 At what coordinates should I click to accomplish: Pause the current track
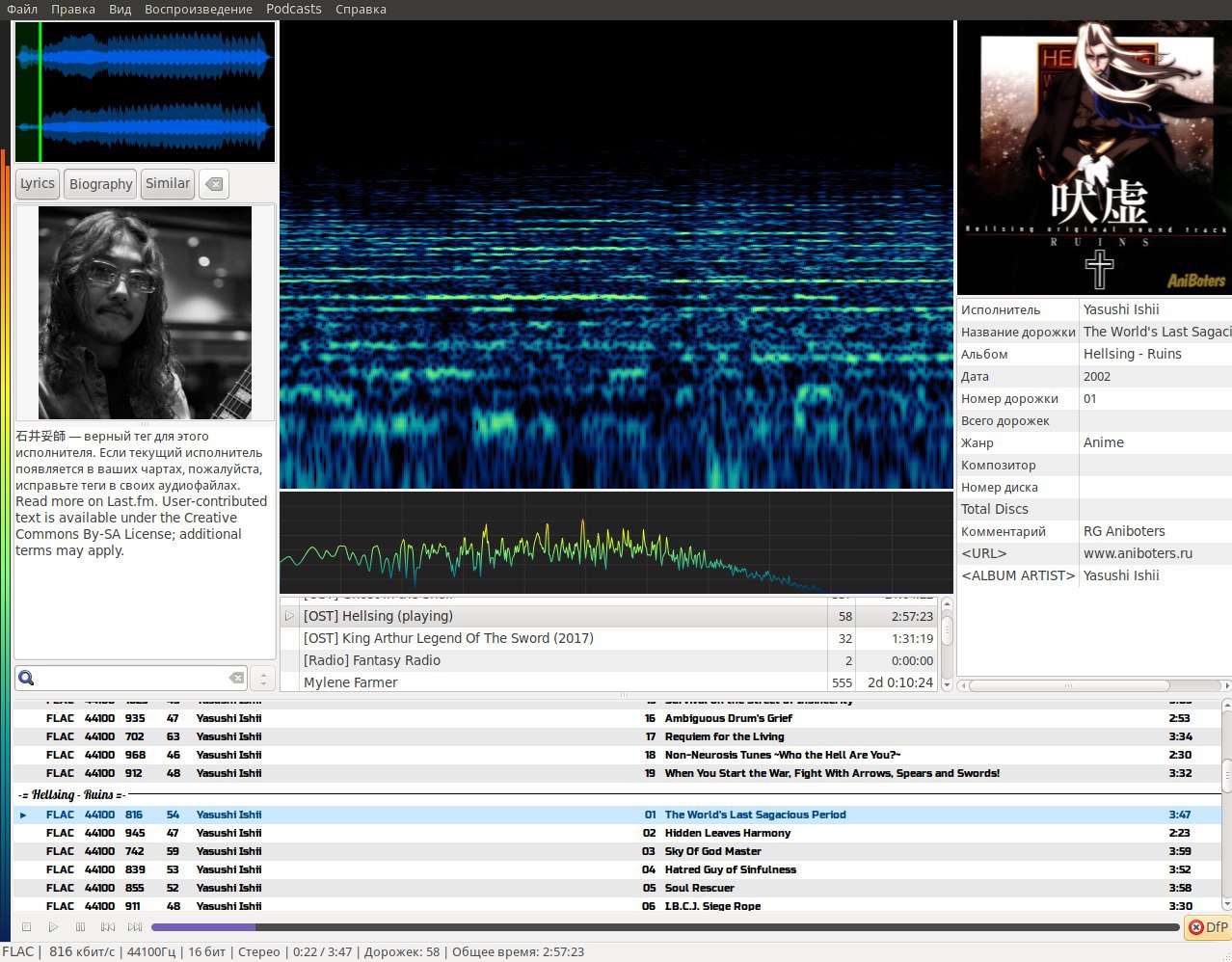[x=80, y=927]
